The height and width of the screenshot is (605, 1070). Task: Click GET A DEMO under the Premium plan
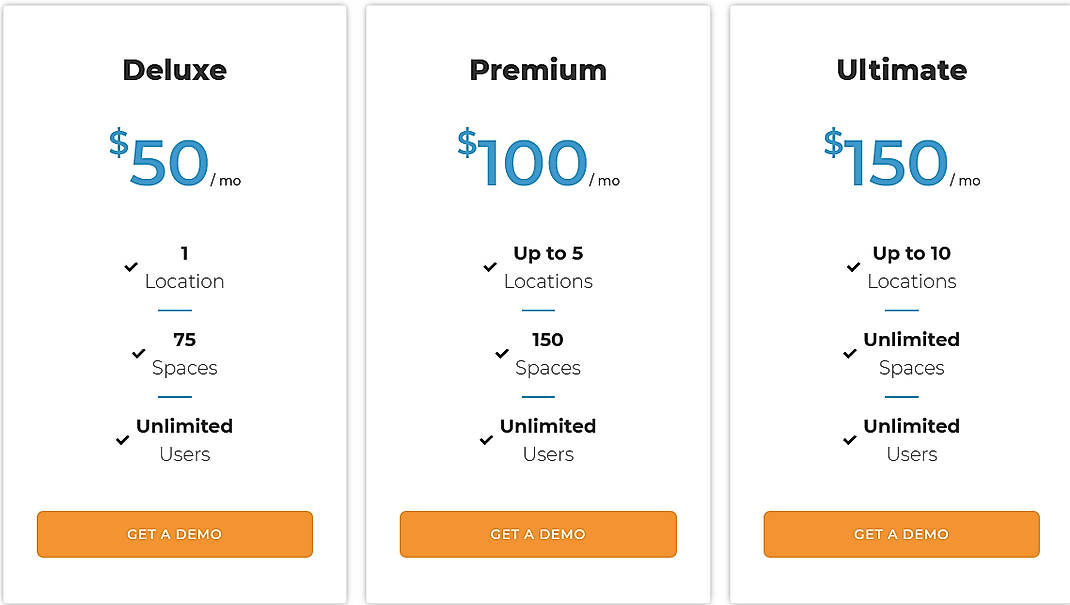point(538,534)
